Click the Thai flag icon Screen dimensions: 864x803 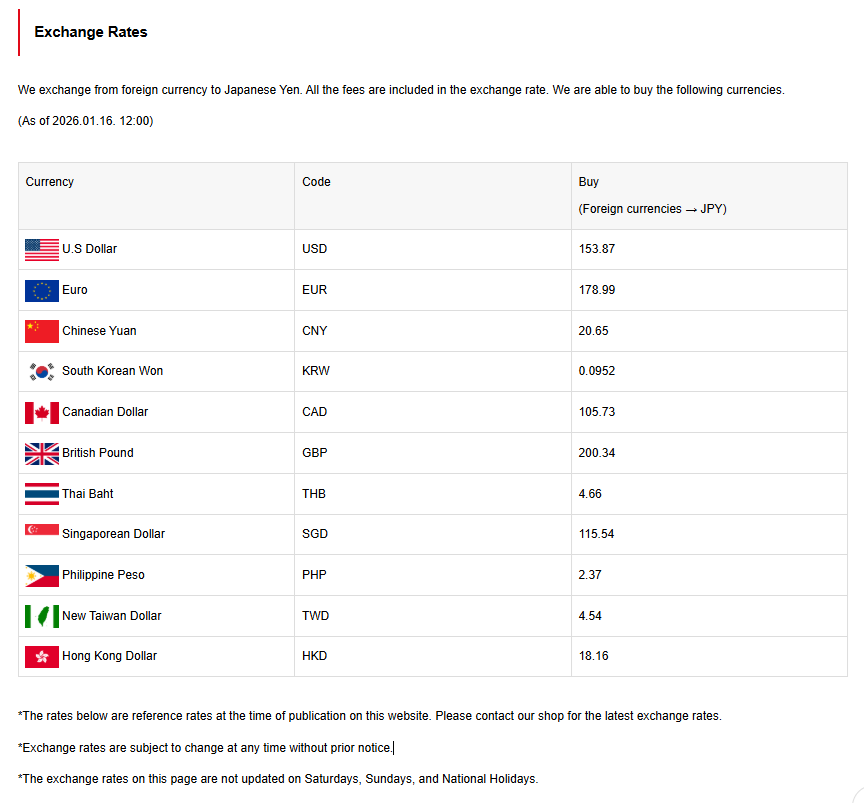pyautogui.click(x=42, y=494)
